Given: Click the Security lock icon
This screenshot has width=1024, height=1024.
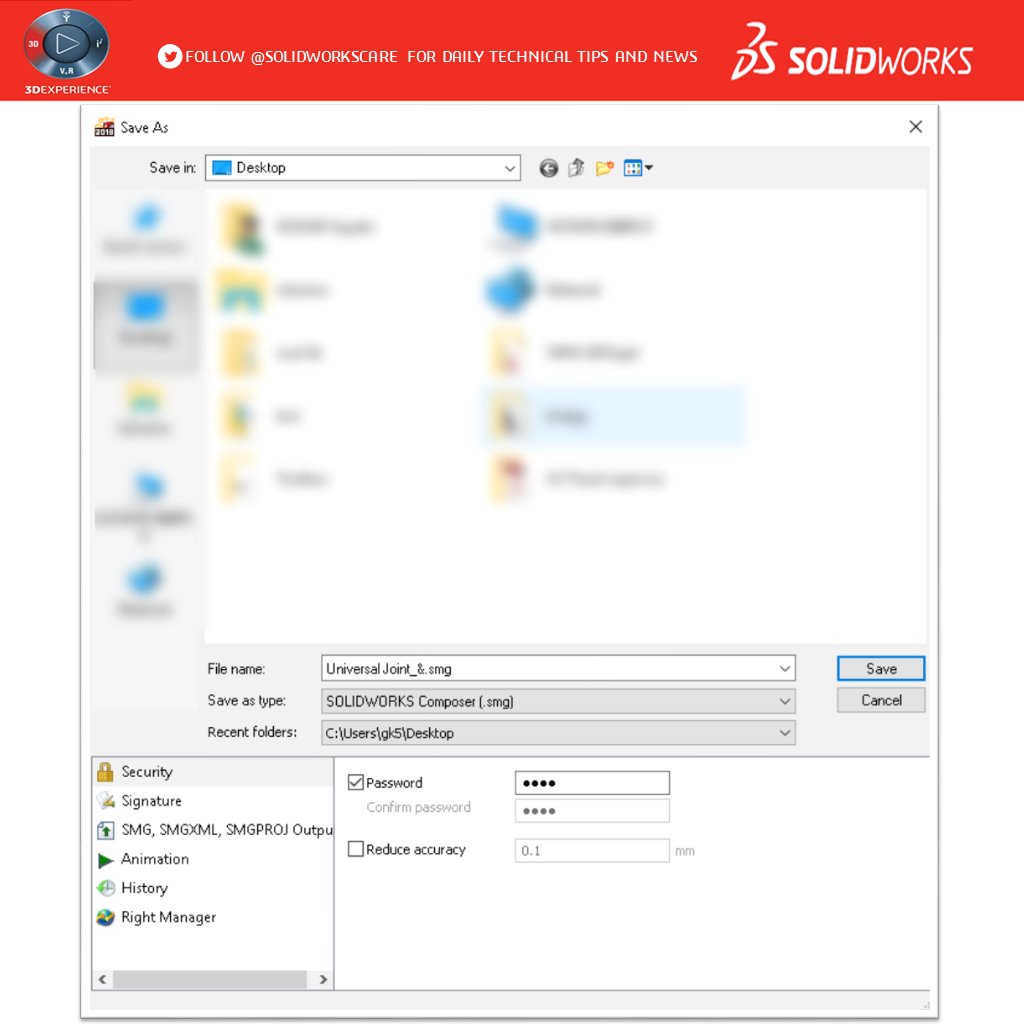Looking at the screenshot, I should pos(105,772).
